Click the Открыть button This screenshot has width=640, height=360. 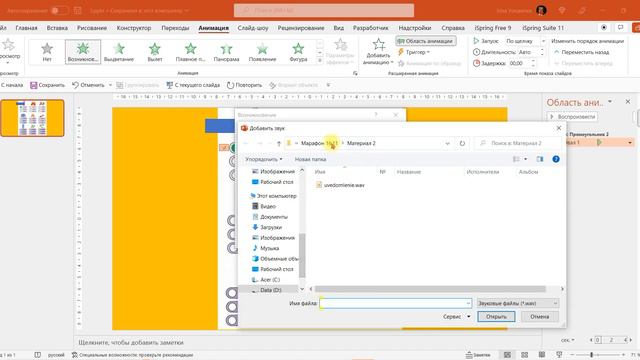tap(496, 317)
